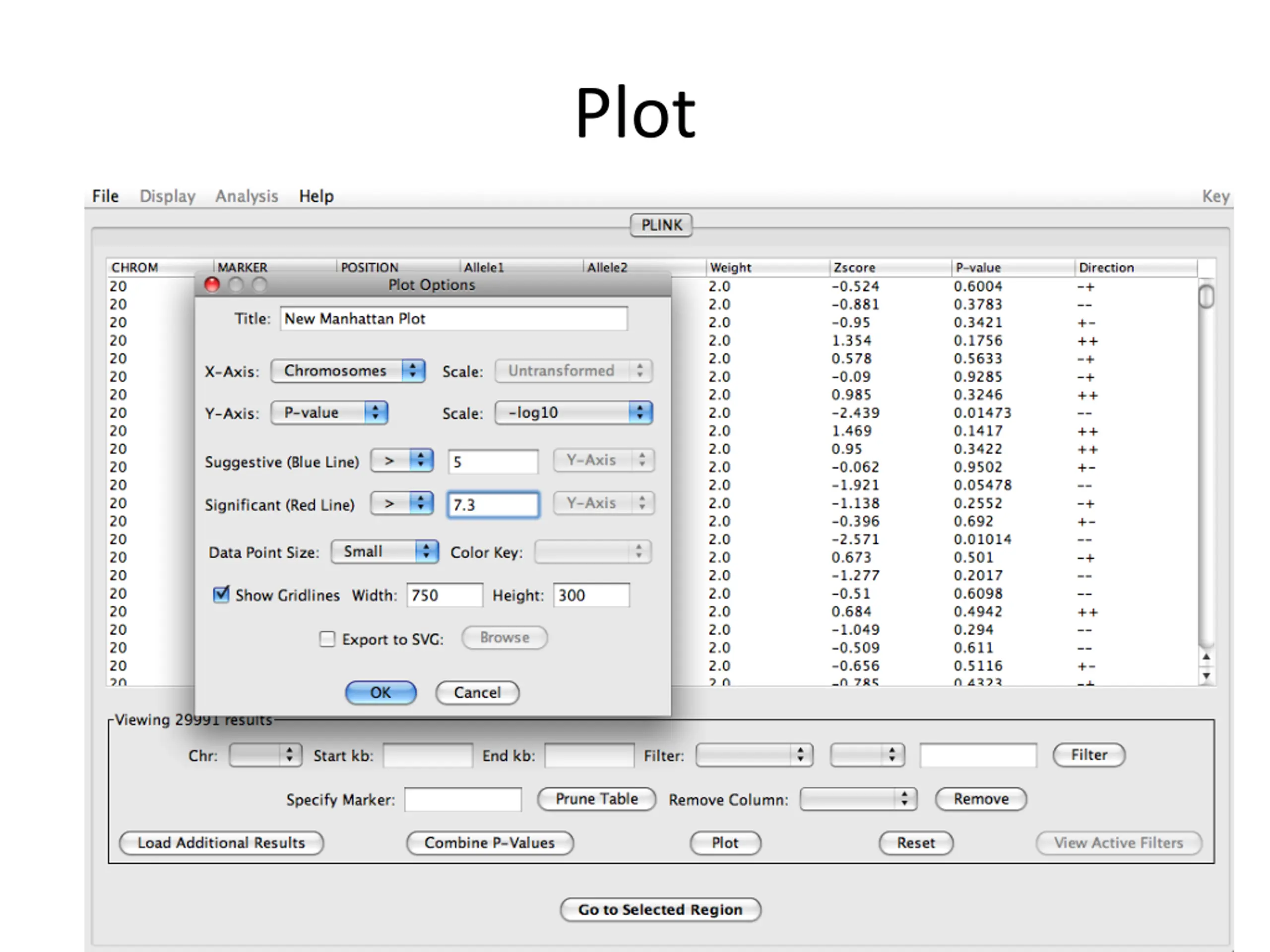Click the Suggestive threshold field showing 5
This screenshot has height=952, width=1270.
[x=493, y=462]
